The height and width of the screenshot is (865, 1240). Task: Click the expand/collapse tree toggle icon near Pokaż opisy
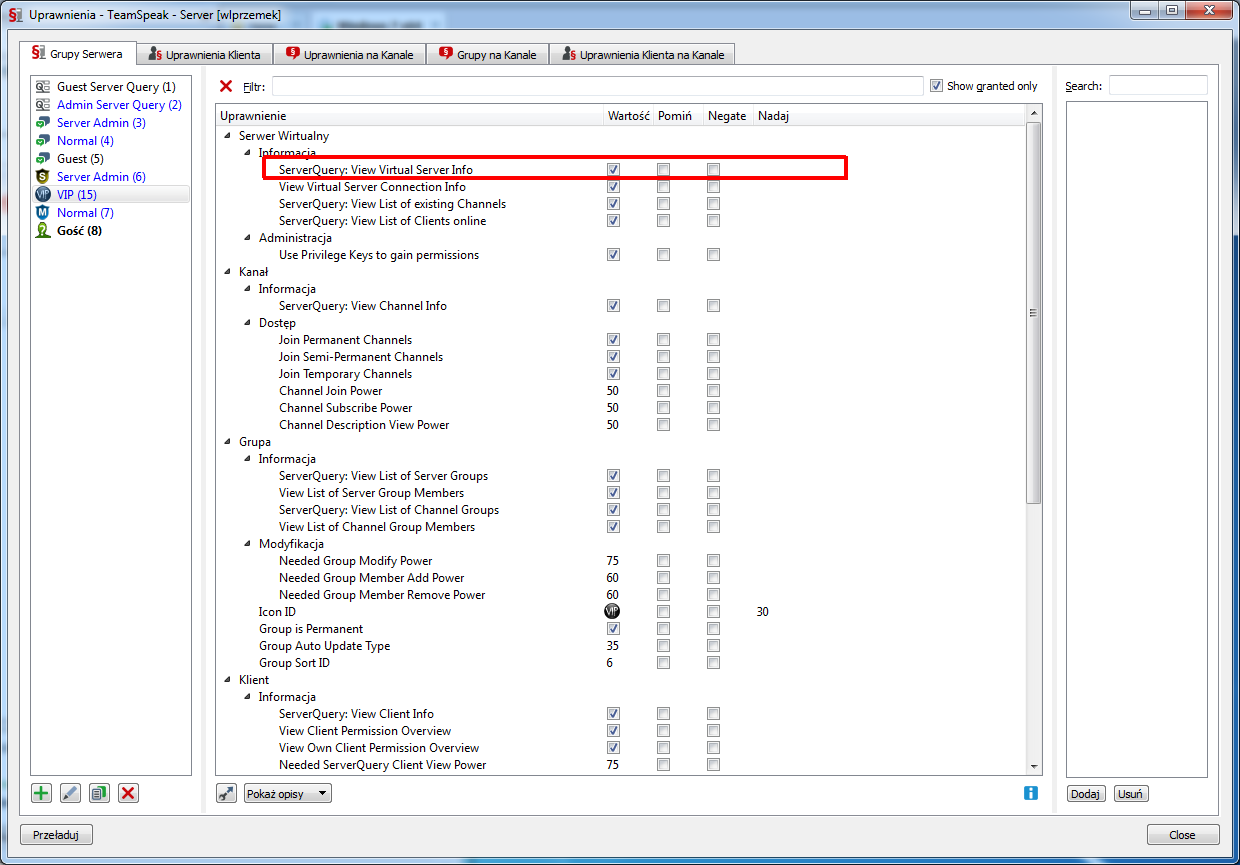point(227,793)
